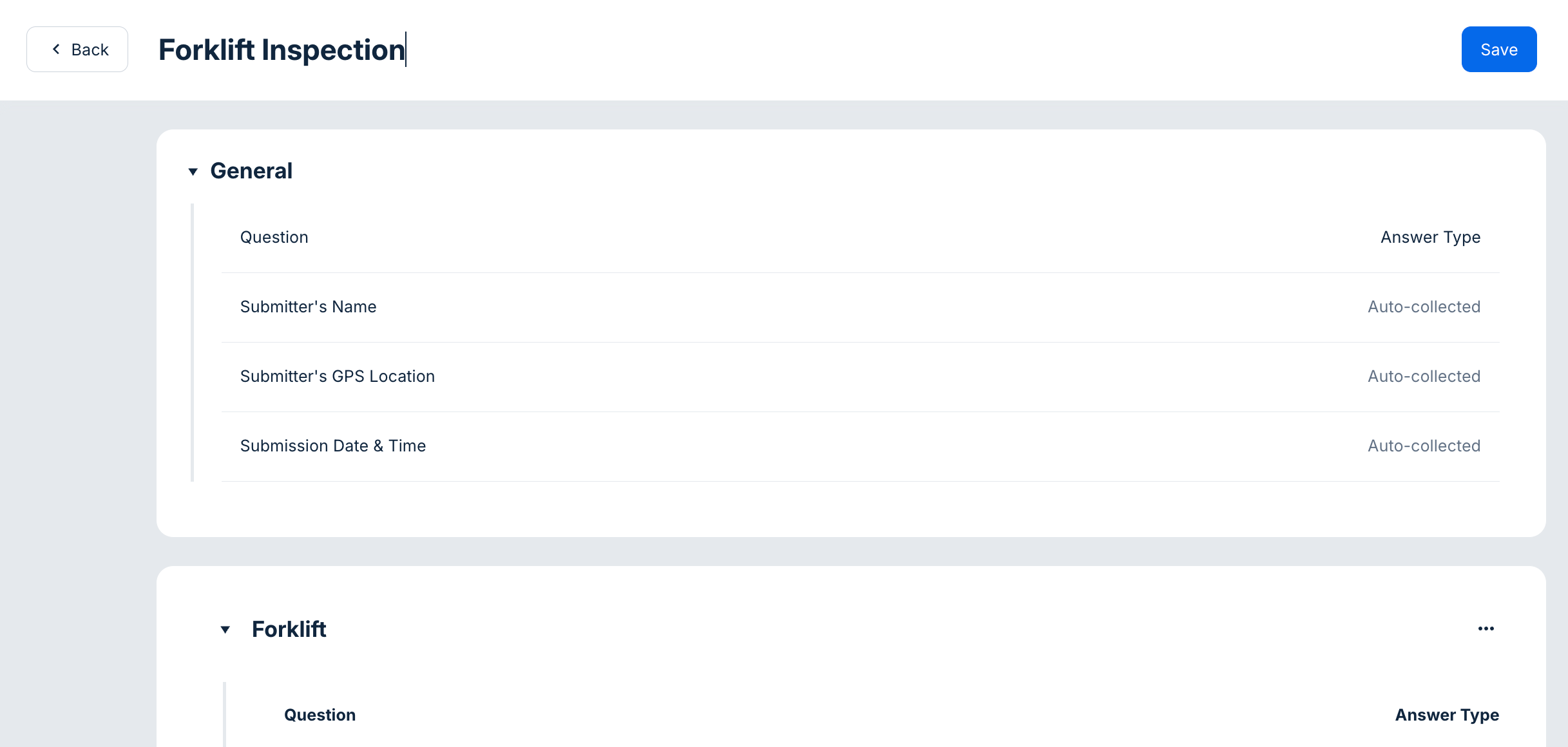Click the Answer Type column header under General
This screenshot has width=1568, height=747.
(x=1429, y=237)
